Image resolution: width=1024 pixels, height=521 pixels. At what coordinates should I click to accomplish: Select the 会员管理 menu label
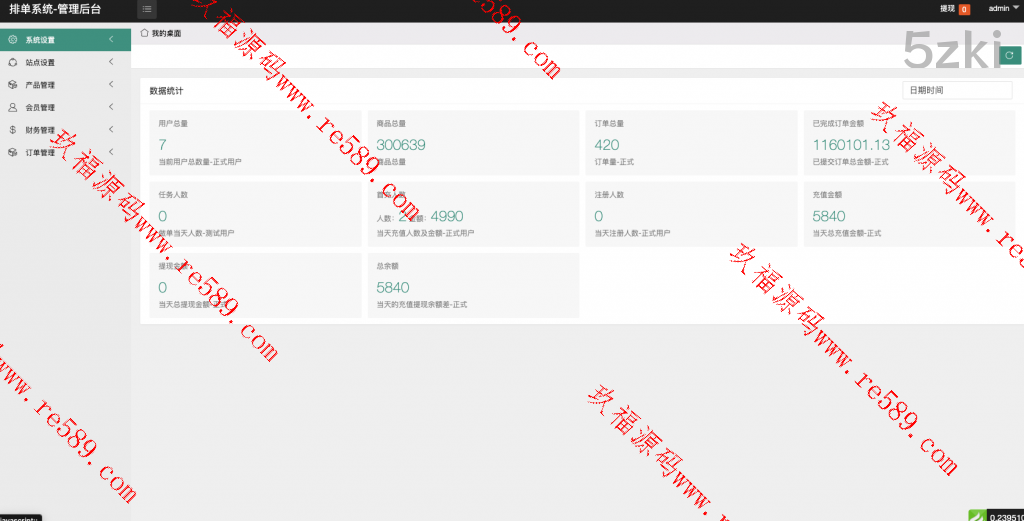click(x=40, y=107)
